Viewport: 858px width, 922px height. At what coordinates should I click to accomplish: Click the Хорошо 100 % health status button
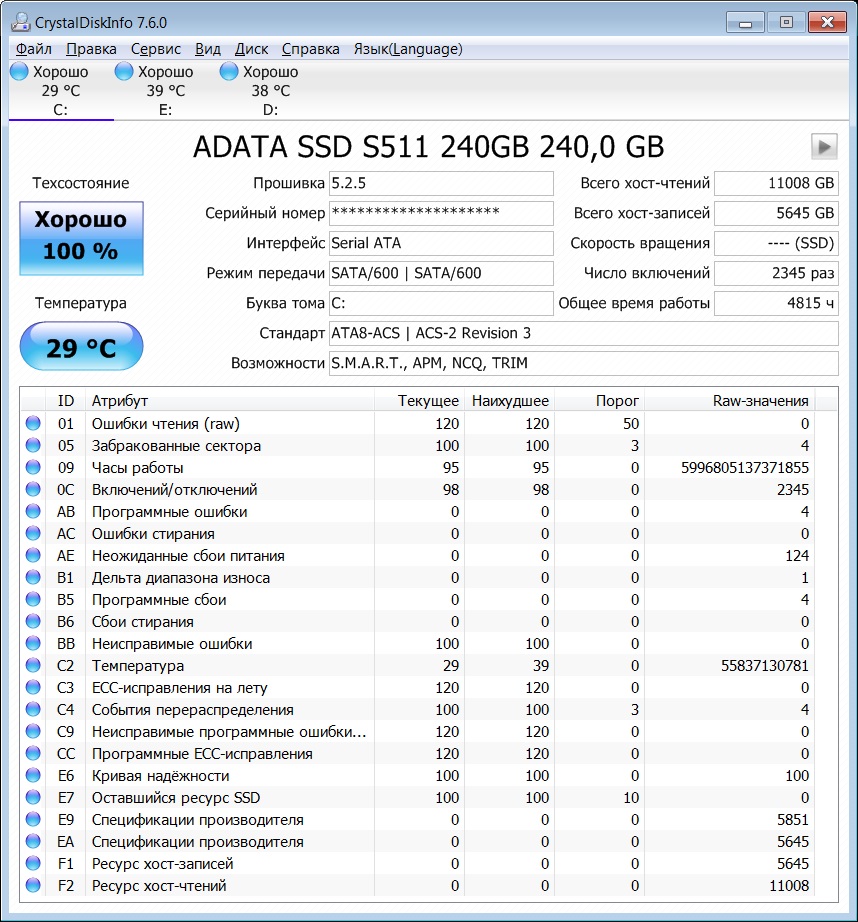[81, 238]
